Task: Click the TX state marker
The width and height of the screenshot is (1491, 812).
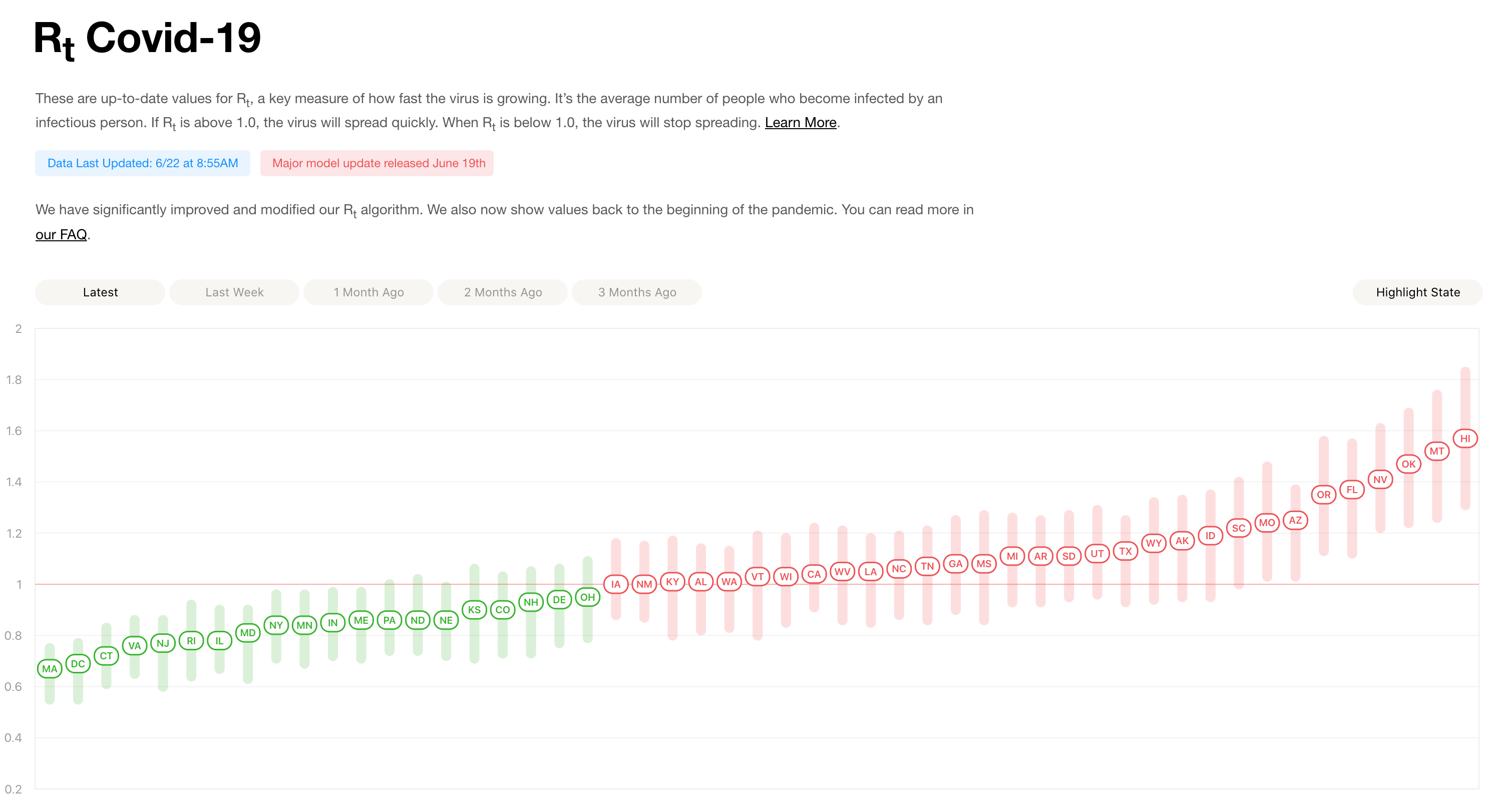Action: pyautogui.click(x=1125, y=551)
